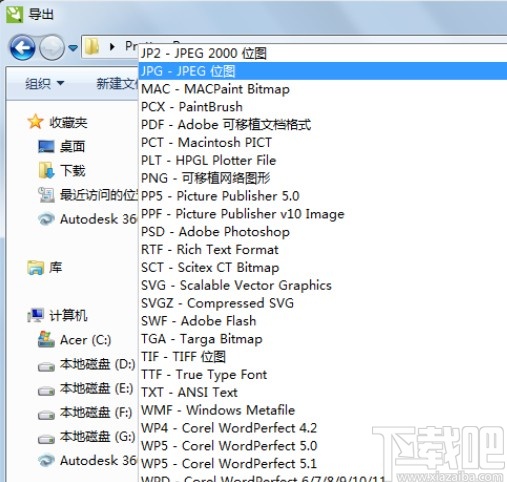Click the 本地磁盘 (G:) drive icon
The height and width of the screenshot is (482, 507).
click(46, 439)
